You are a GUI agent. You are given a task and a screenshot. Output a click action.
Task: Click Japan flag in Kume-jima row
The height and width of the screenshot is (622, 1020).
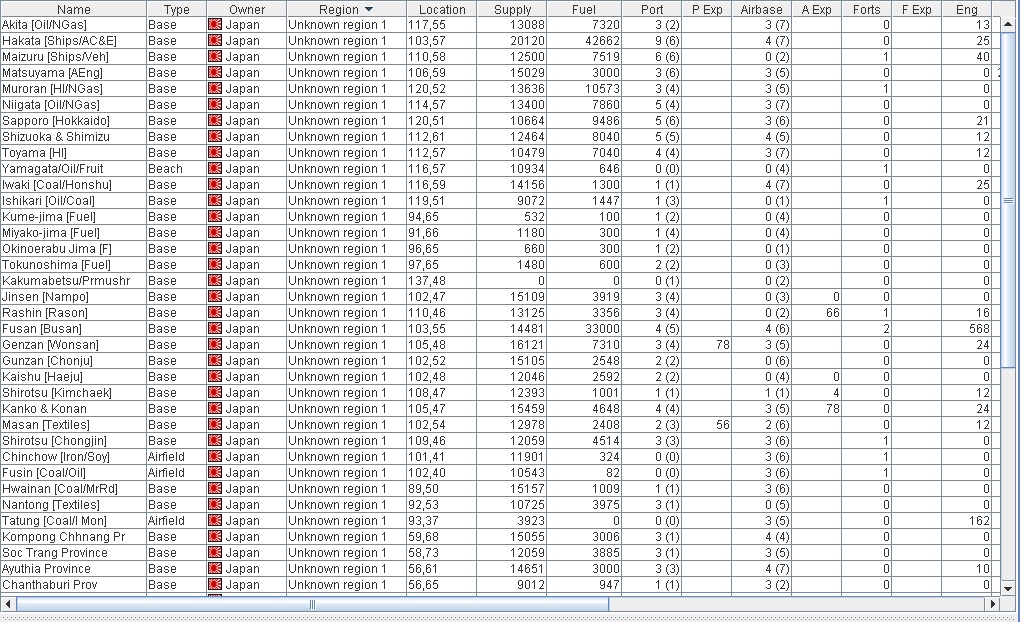[x=215, y=217]
